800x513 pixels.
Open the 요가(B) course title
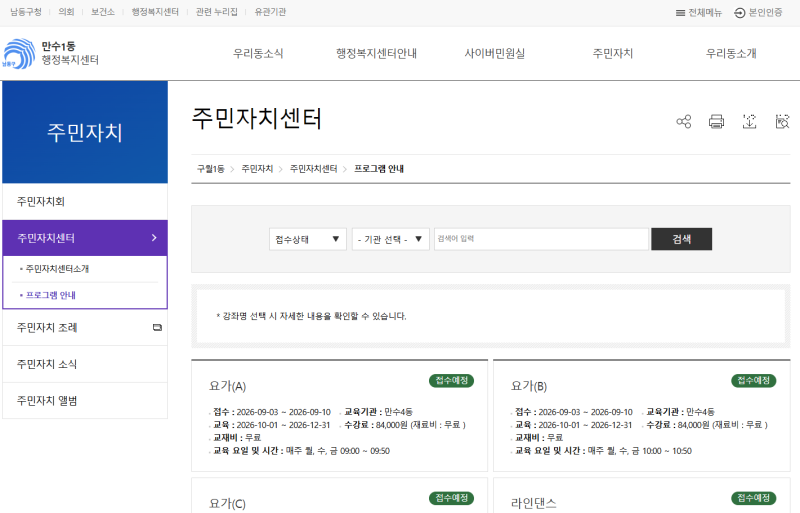(529, 386)
